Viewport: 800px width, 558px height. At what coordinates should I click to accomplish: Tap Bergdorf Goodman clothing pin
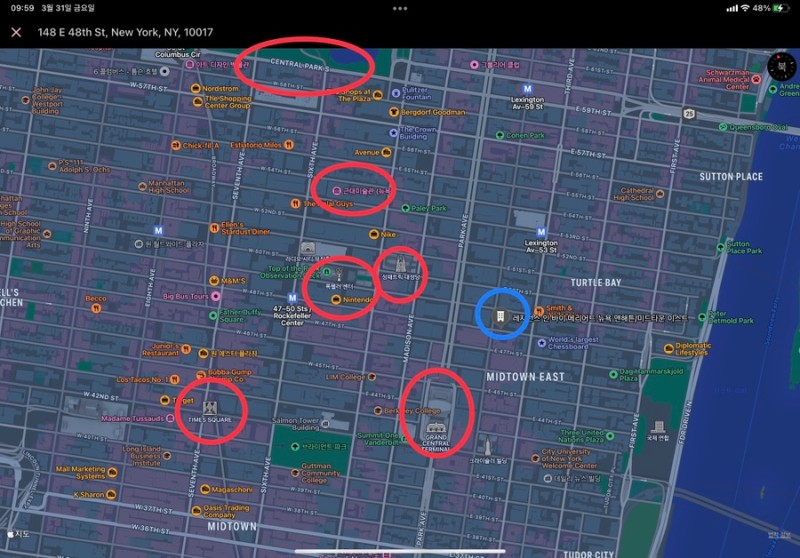393,112
